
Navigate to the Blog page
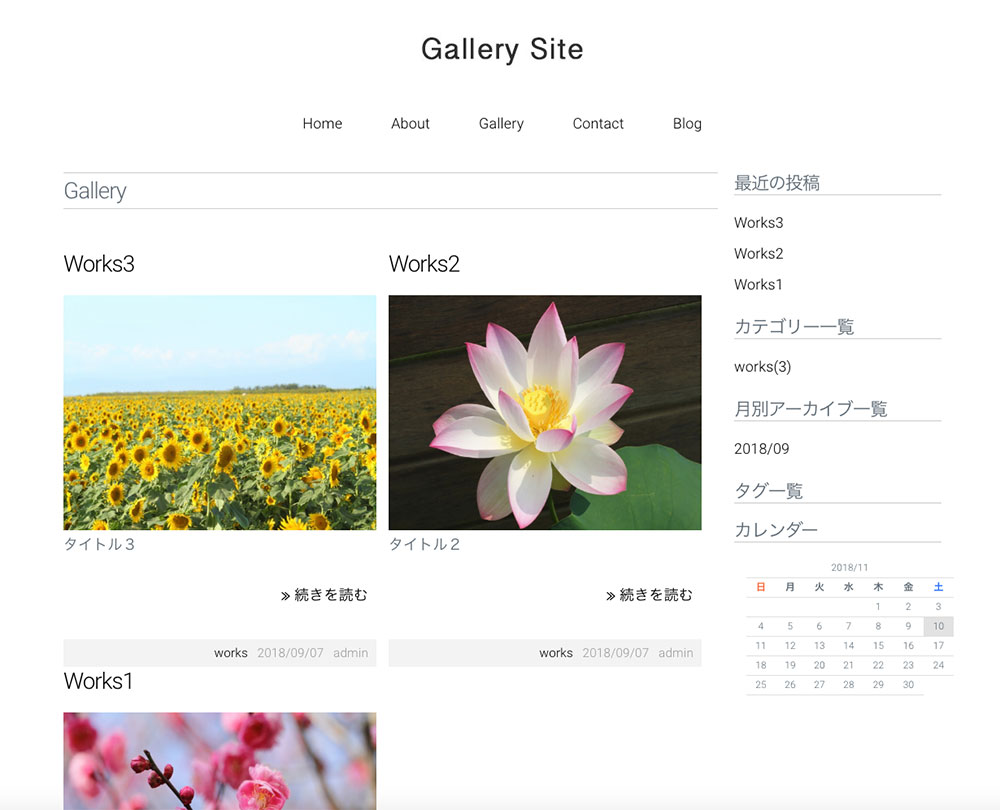687,124
